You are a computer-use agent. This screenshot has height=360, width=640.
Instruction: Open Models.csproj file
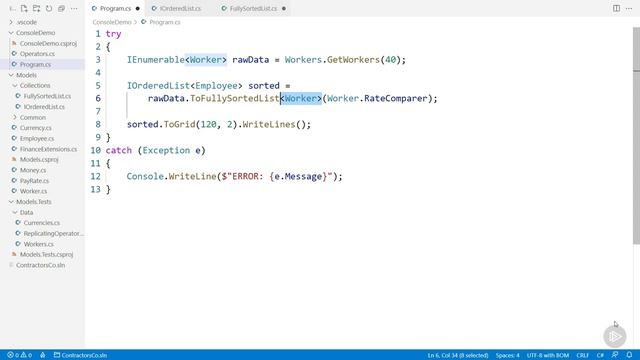[39, 160]
